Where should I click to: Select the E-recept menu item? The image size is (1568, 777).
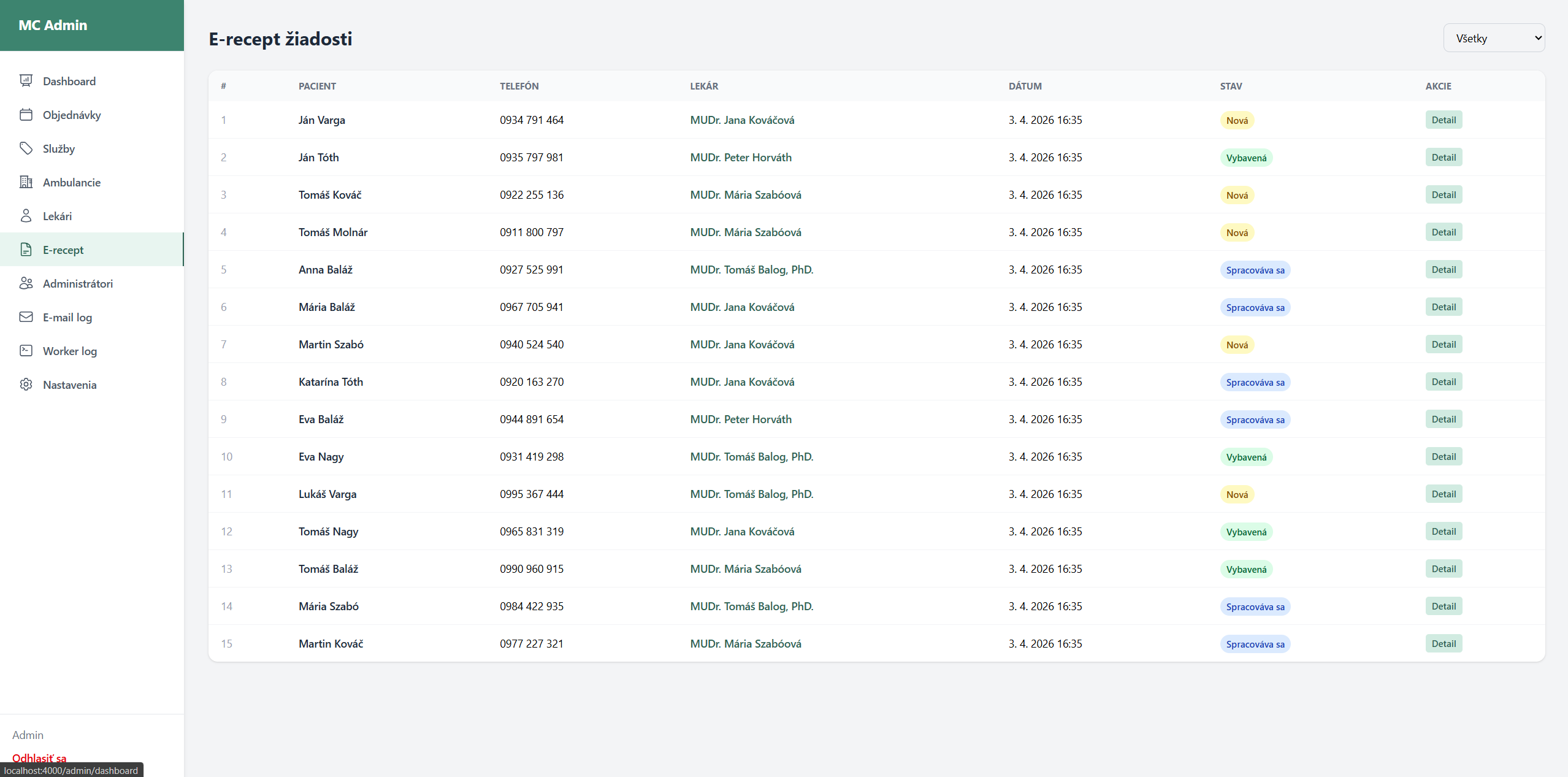tap(63, 250)
